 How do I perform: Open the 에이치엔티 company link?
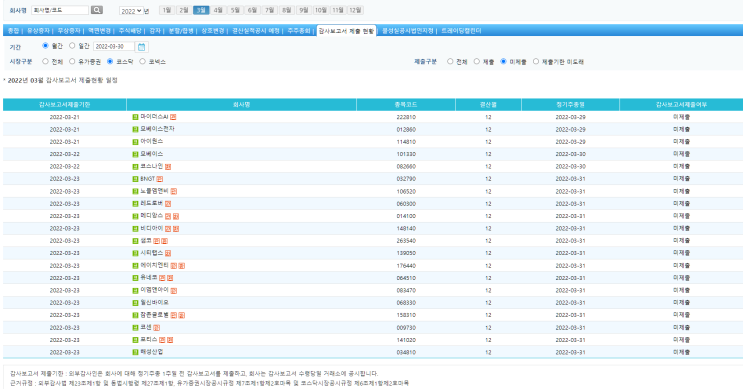[154, 265]
